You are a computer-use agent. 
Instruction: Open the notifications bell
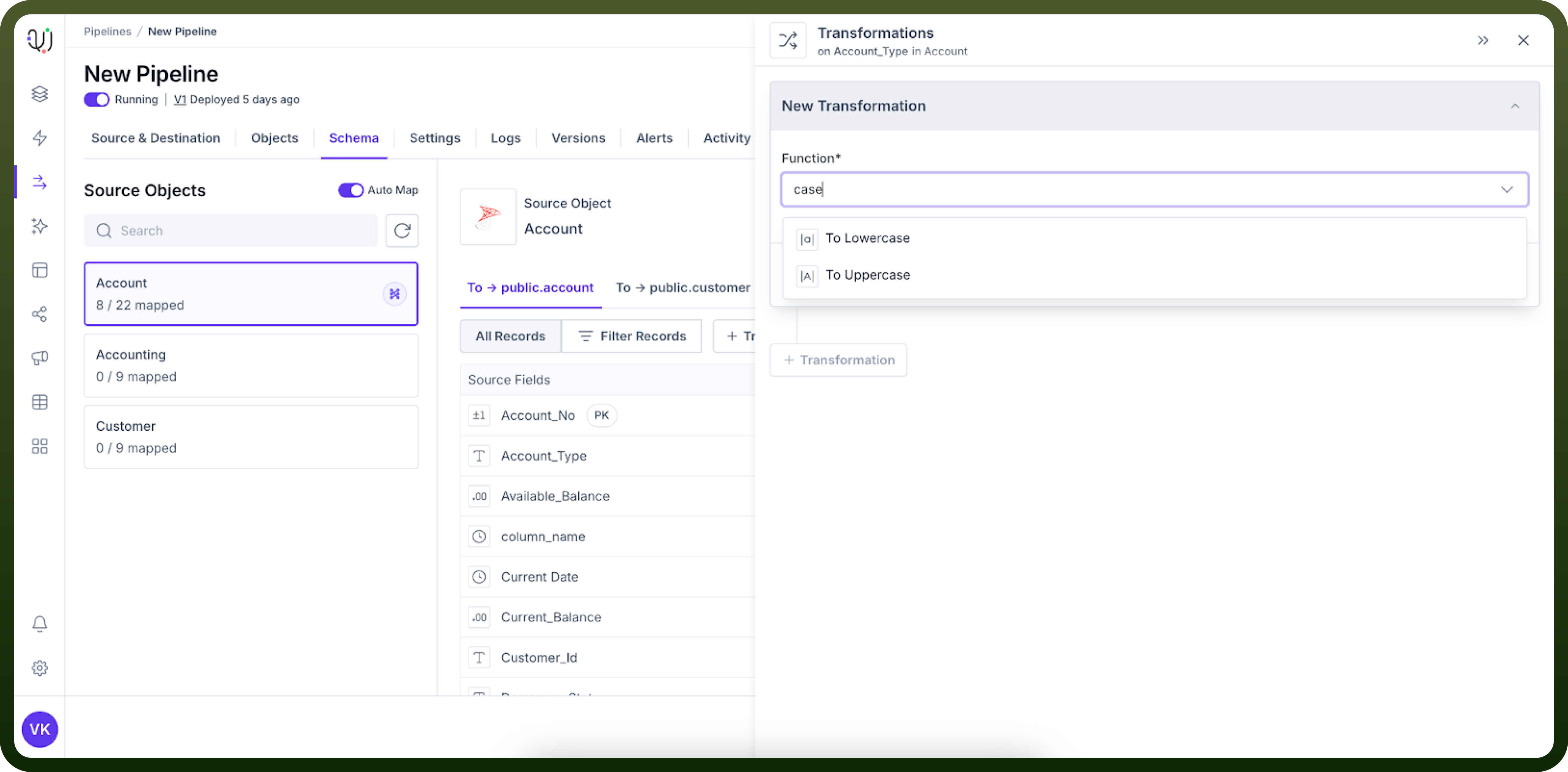tap(39, 623)
